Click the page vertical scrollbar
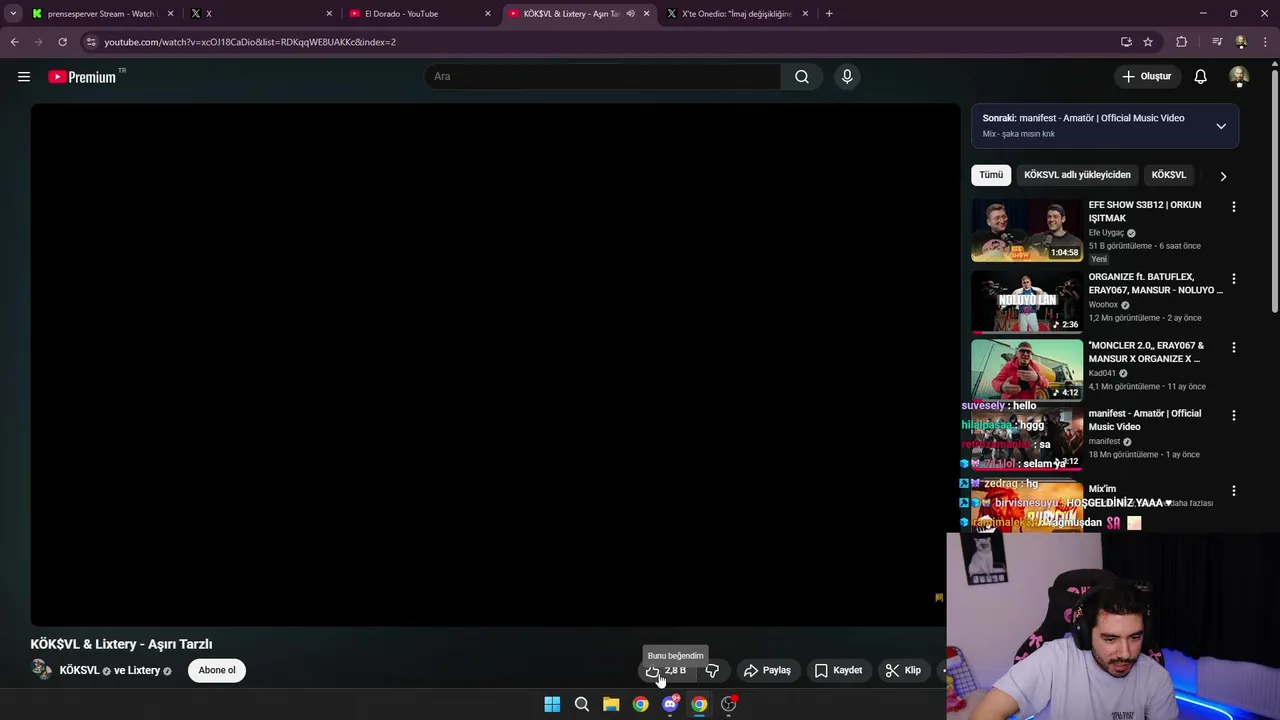The image size is (1280, 720). pyautogui.click(x=1275, y=190)
